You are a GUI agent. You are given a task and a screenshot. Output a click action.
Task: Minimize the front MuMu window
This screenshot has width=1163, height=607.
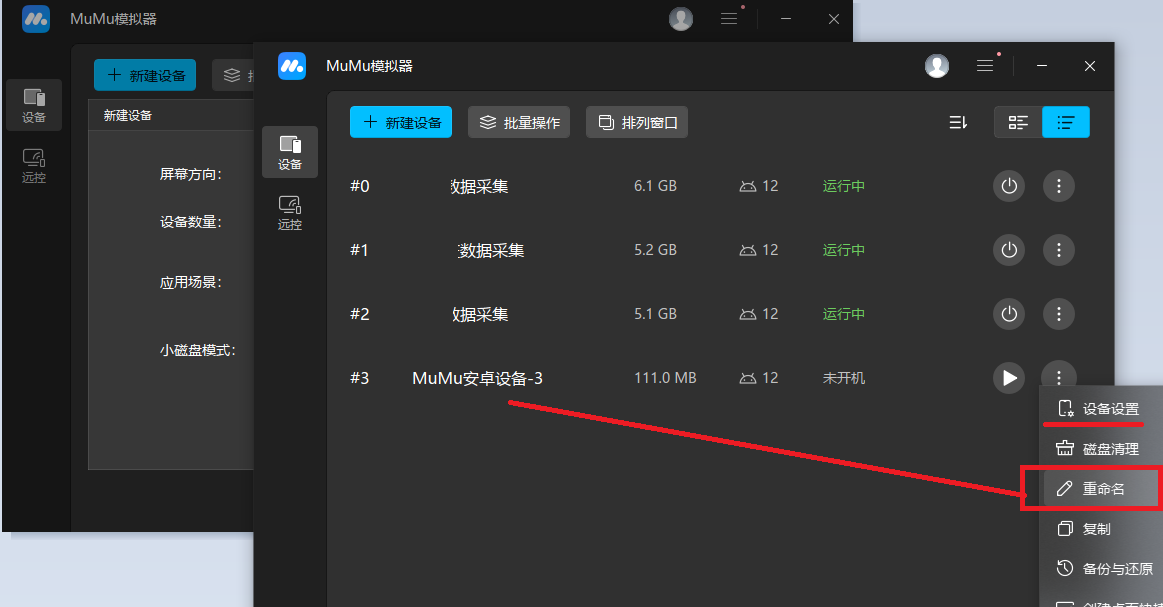pos(1041,66)
